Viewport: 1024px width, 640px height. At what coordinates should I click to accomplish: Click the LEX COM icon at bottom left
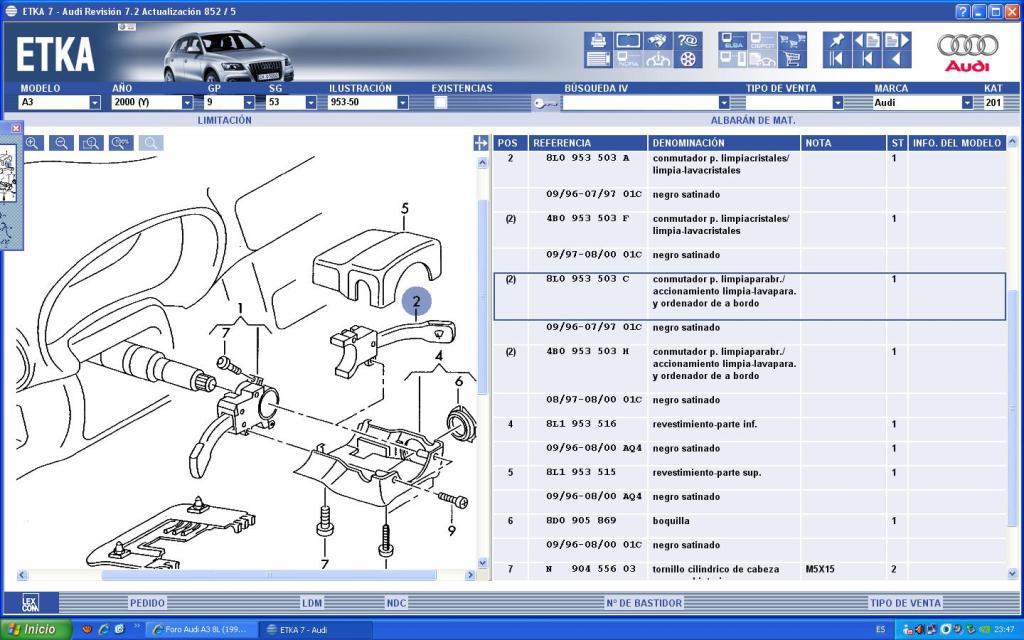coord(31,603)
